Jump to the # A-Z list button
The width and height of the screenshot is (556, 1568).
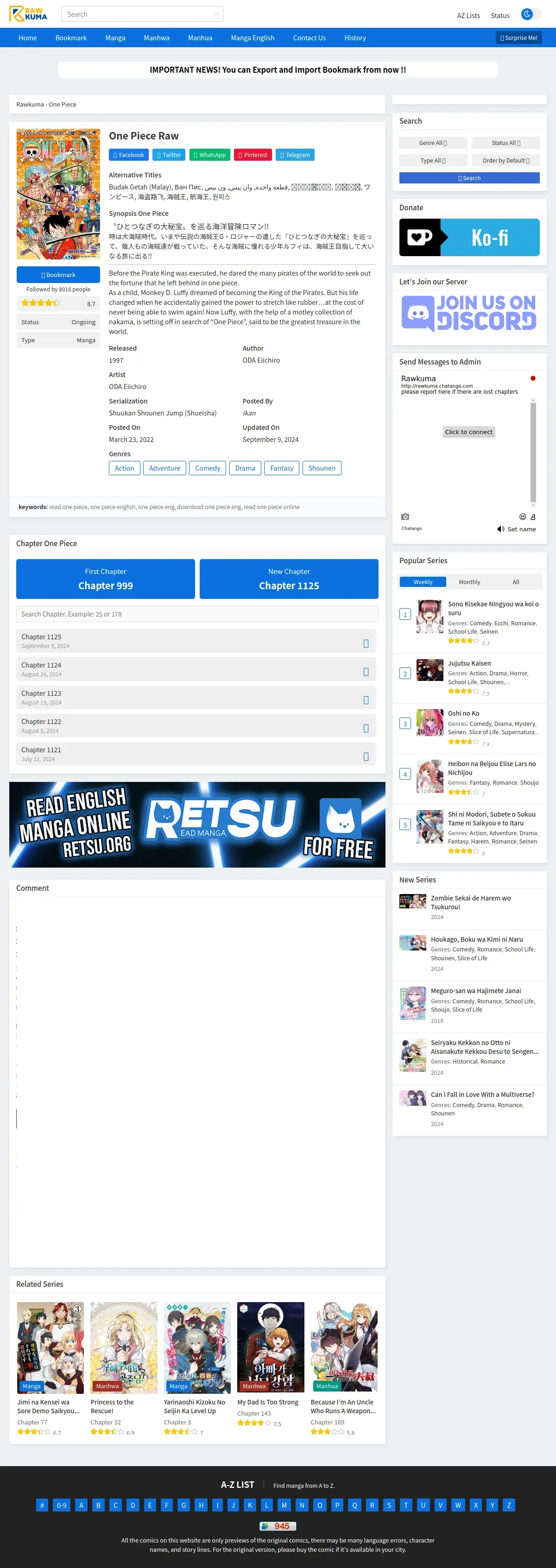[x=42, y=1505]
